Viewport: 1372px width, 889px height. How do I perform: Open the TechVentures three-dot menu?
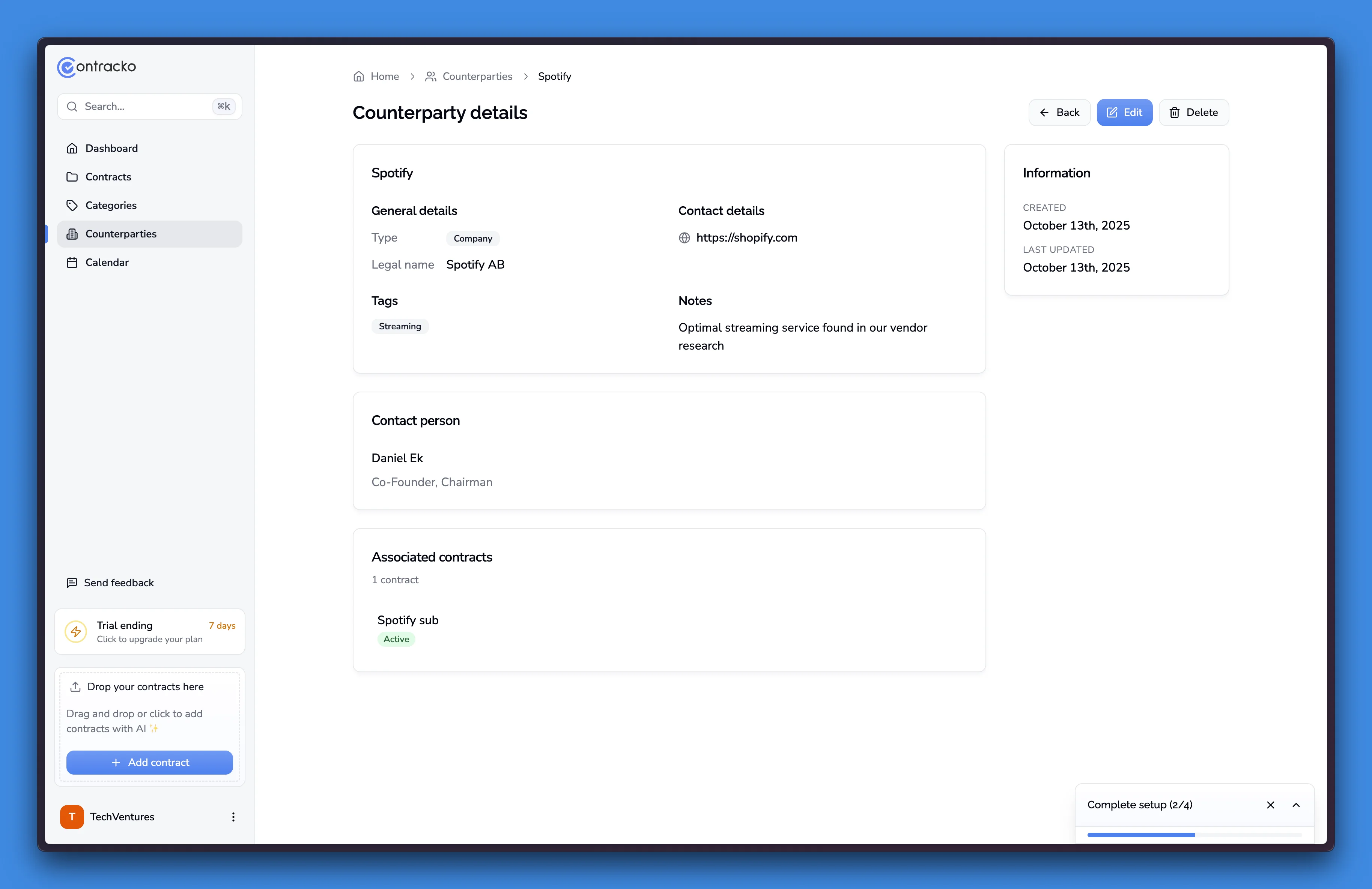(233, 817)
